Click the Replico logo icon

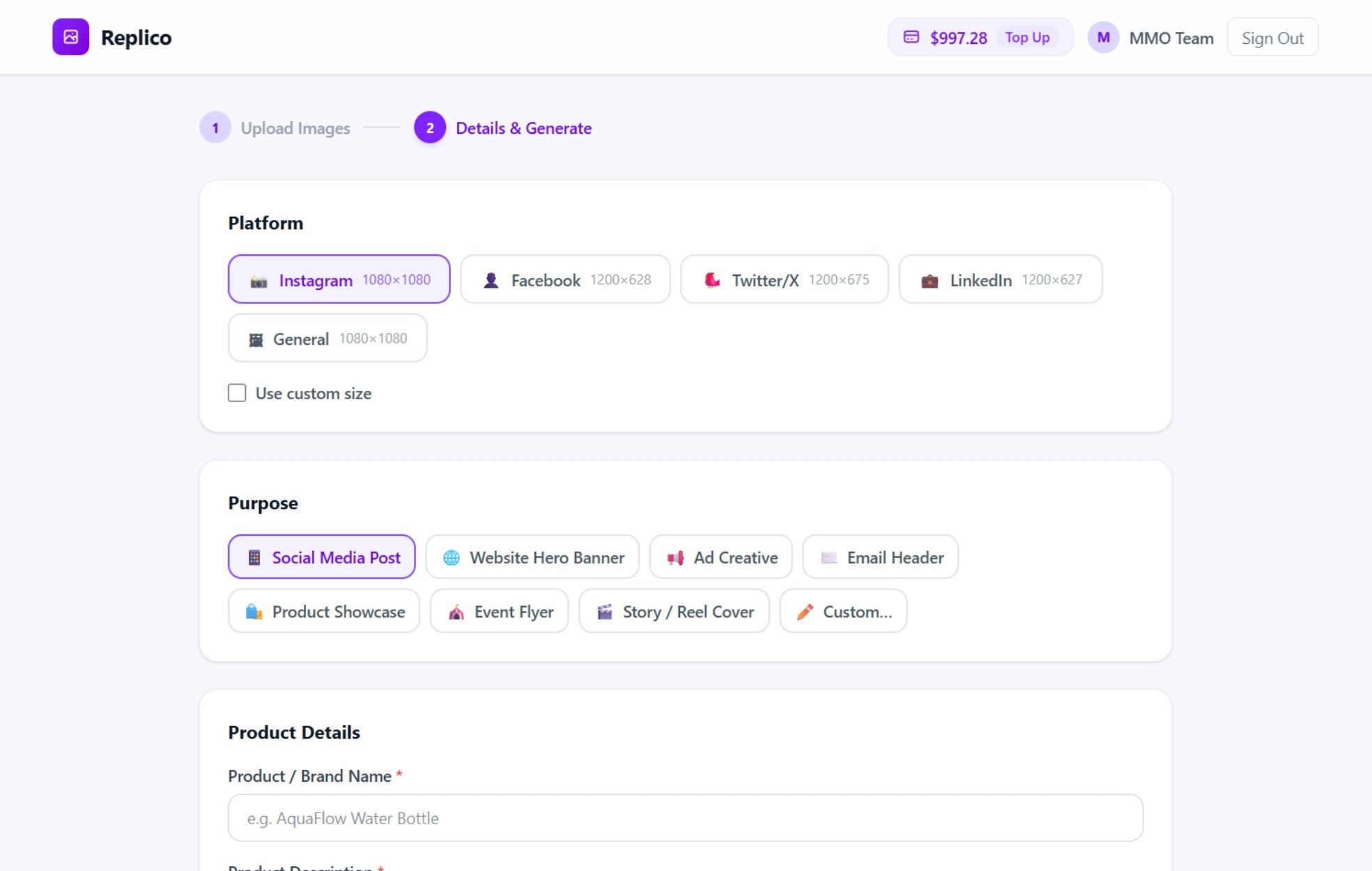[x=70, y=37]
